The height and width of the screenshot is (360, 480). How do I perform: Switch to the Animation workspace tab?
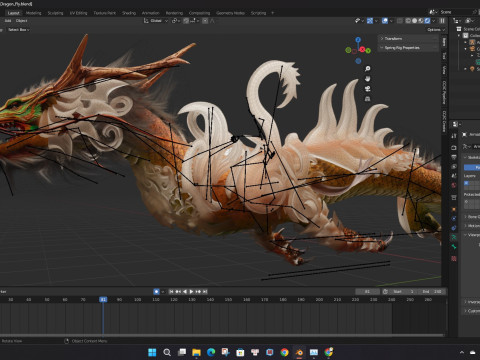tap(151, 13)
